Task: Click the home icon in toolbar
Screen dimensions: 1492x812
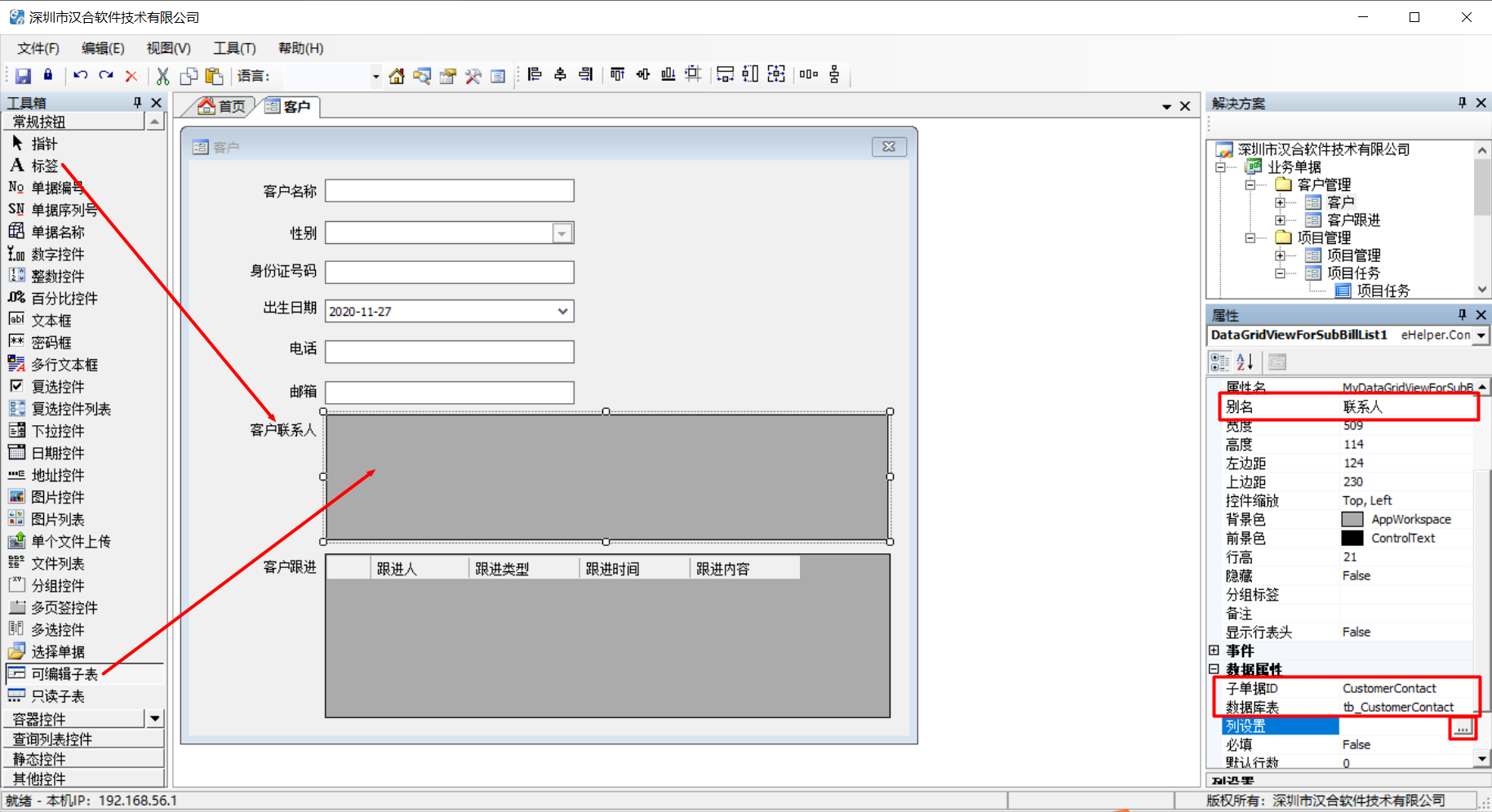Action: (397, 76)
